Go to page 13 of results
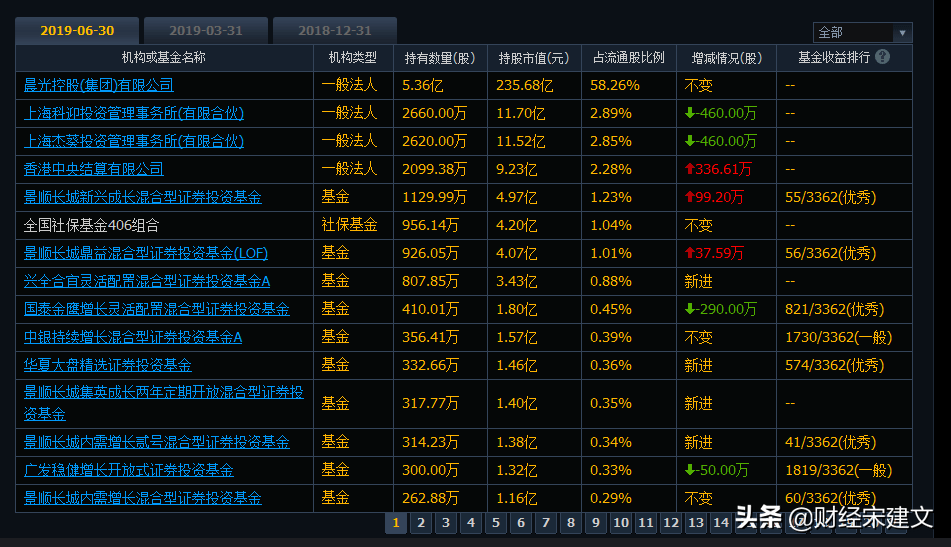The height and width of the screenshot is (547, 951). (696, 523)
